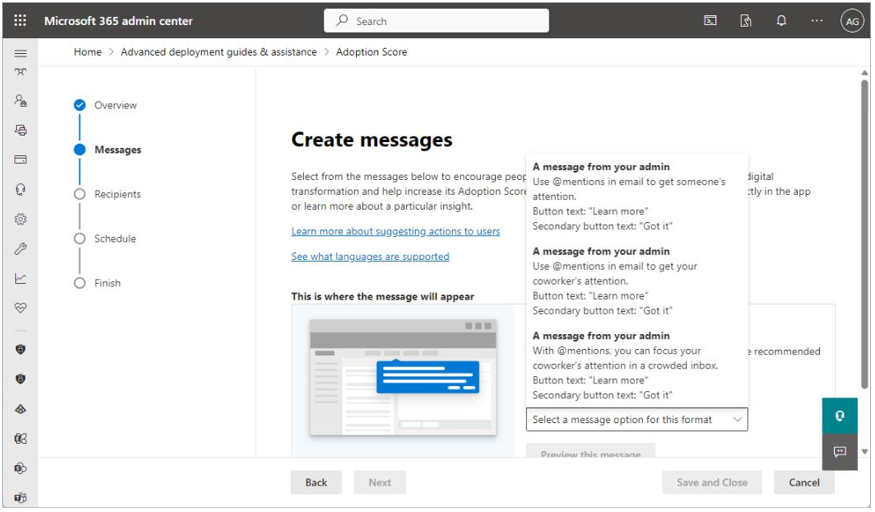Click 'Preview this message' button

[x=590, y=451]
